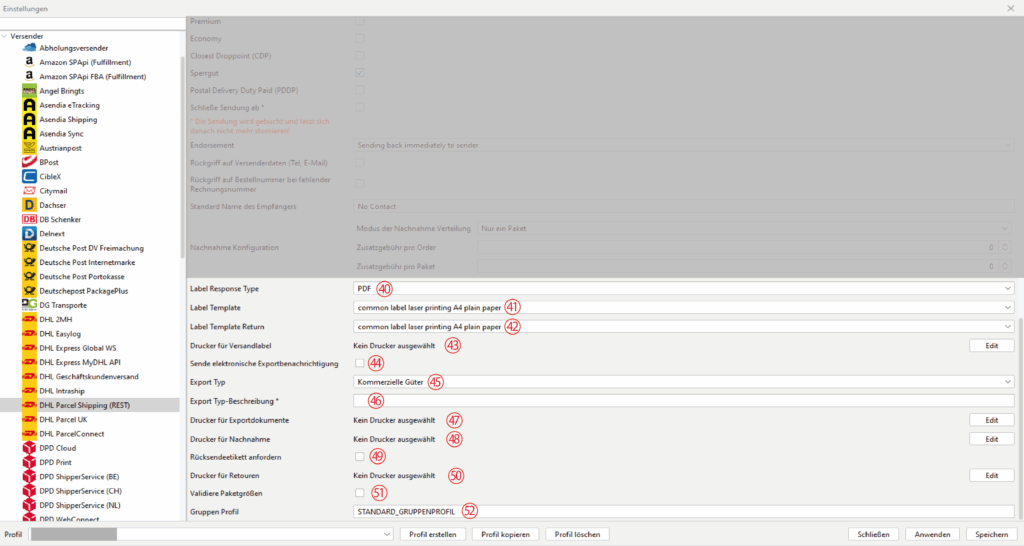Edit Drucker für Nachnahme
Viewport: 1024px width, 546px height.
click(991, 439)
